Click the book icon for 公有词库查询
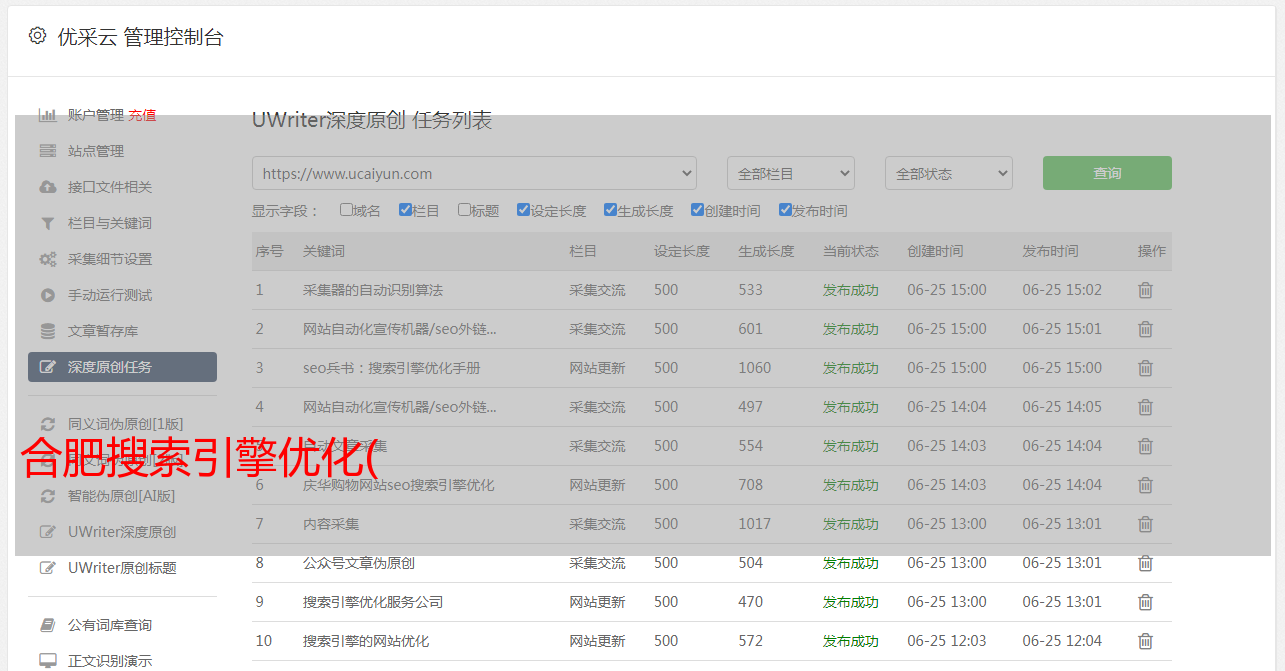1285x671 pixels. click(47, 625)
